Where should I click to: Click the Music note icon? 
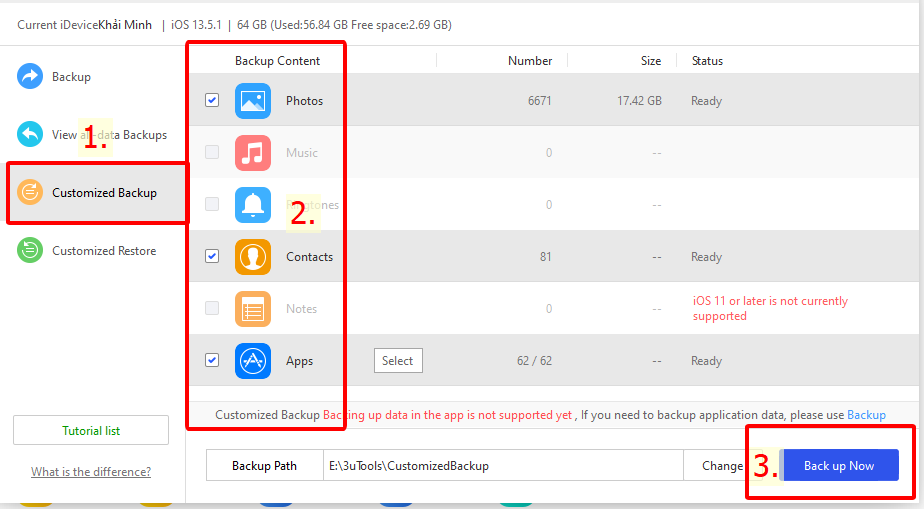[x=253, y=153]
